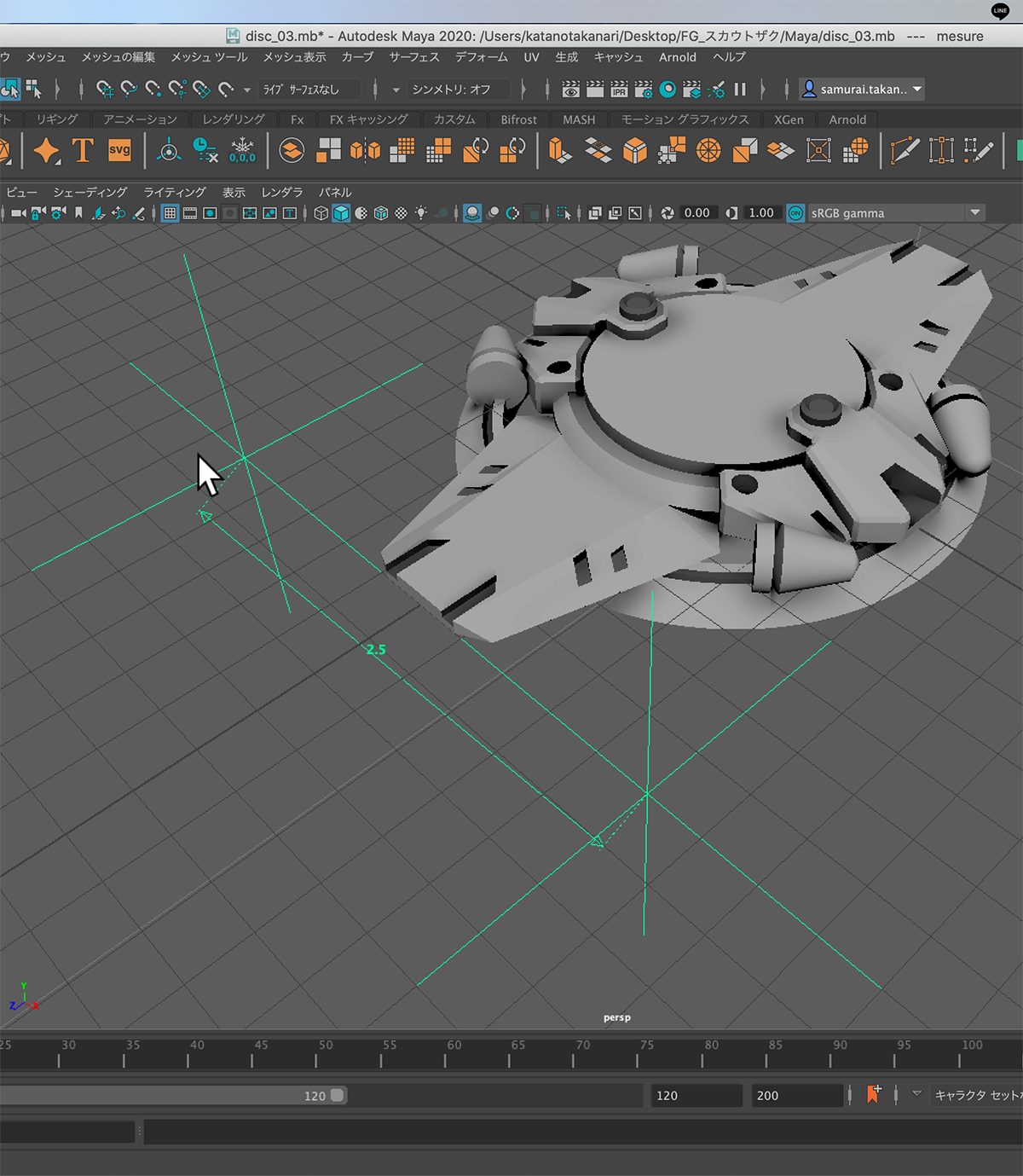The image size is (1023, 1176).
Task: Click the viewport Select camera icon
Action: click(18, 213)
